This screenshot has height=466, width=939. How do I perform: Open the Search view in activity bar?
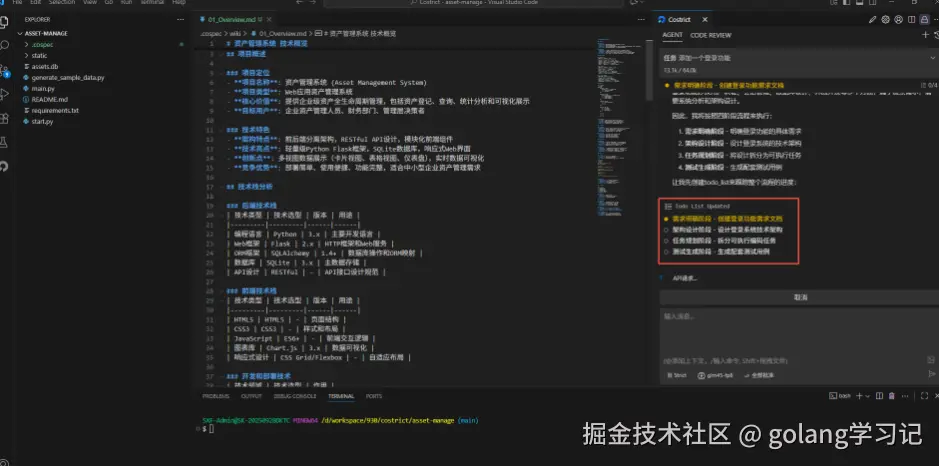point(4,46)
